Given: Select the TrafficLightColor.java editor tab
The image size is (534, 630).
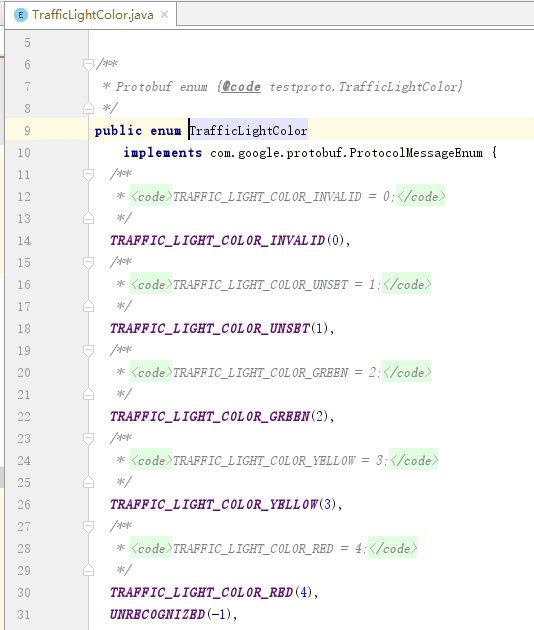Looking at the screenshot, I should point(90,15).
